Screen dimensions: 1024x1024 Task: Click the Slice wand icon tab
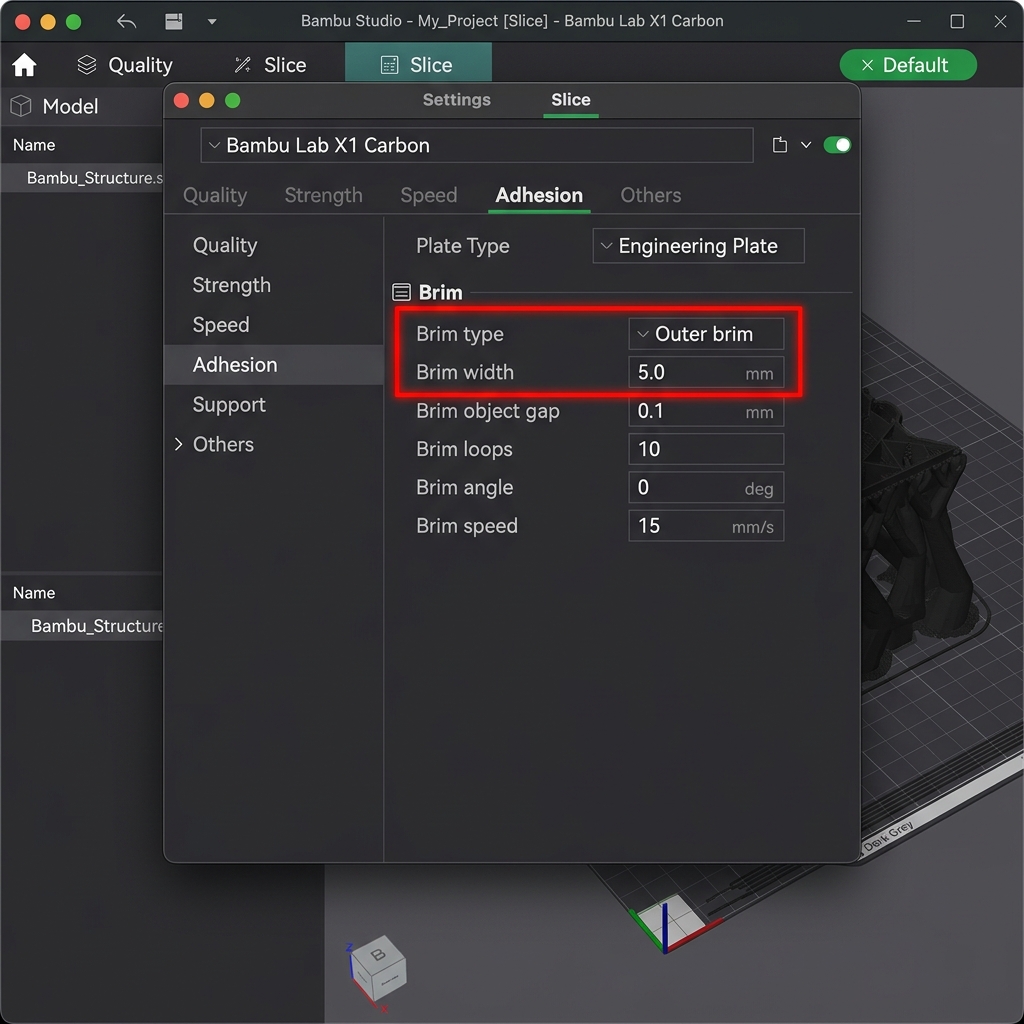270,65
